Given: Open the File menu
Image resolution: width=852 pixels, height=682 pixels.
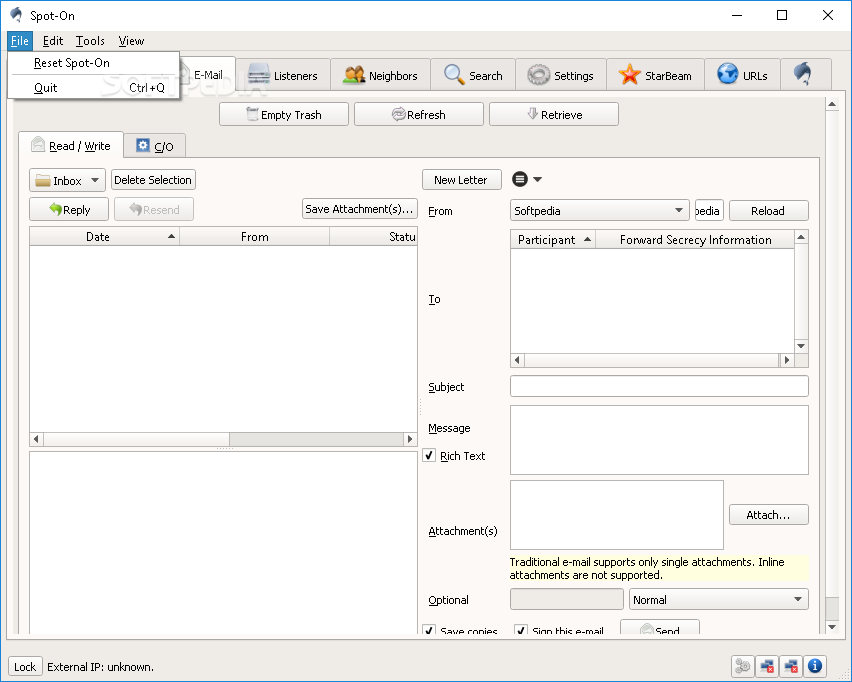Looking at the screenshot, I should 20,41.
